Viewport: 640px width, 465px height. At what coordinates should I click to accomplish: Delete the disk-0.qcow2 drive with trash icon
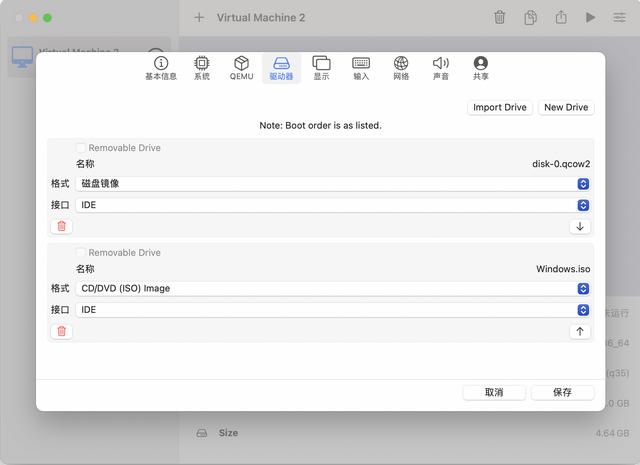(x=62, y=226)
